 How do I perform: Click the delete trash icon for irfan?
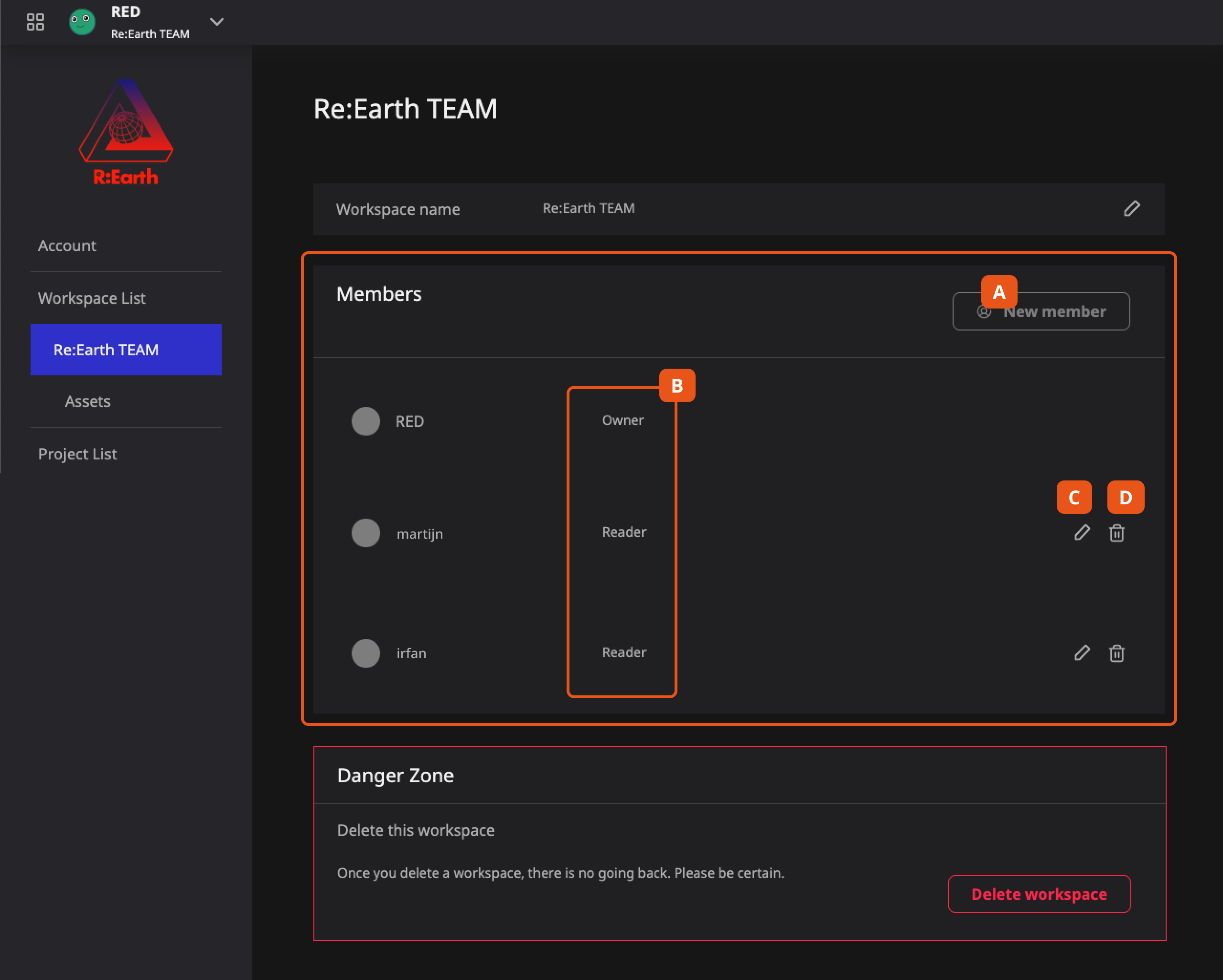click(1117, 653)
